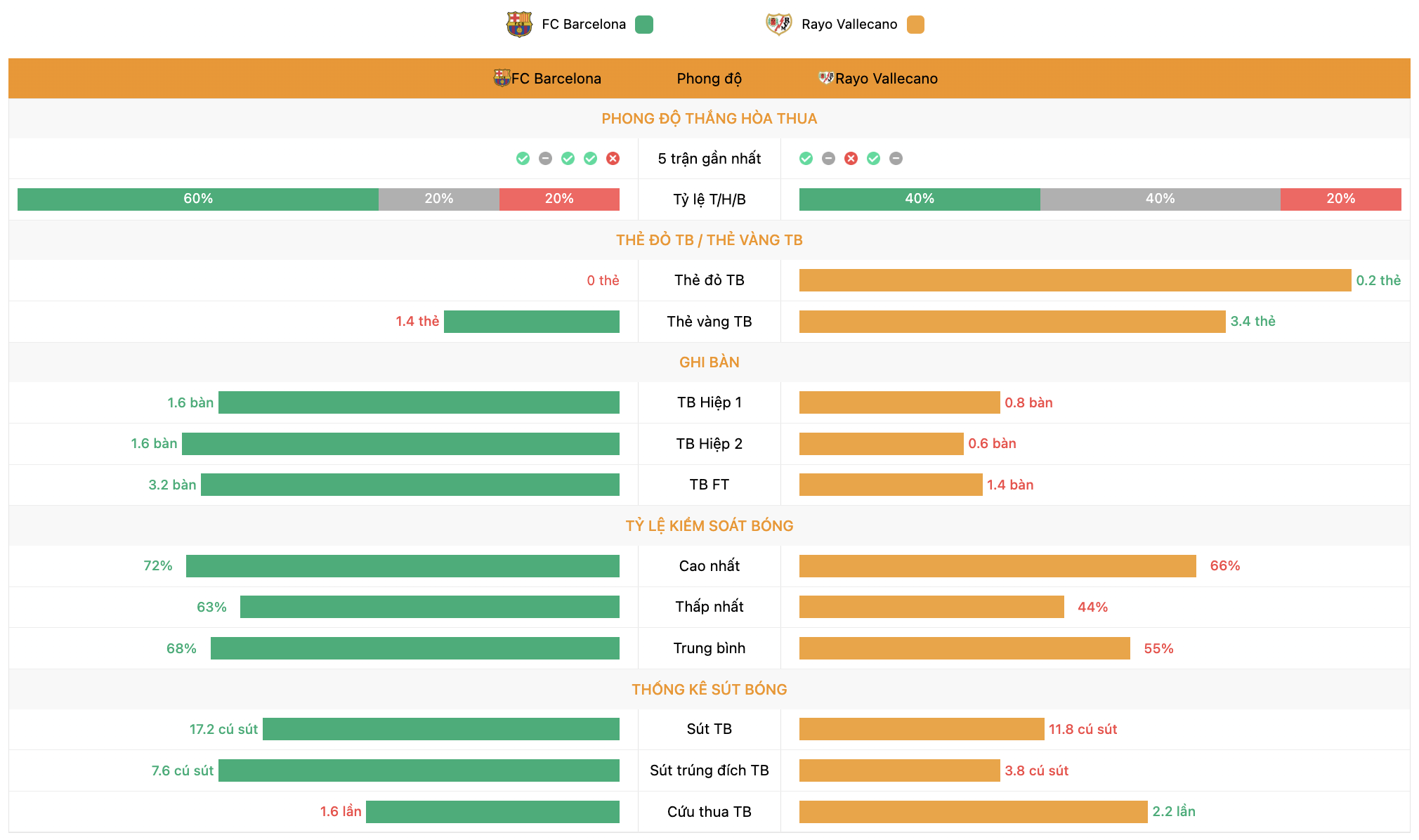
Task: Click Rayo's fourth recent match win icon
Action: pyautogui.click(x=874, y=159)
